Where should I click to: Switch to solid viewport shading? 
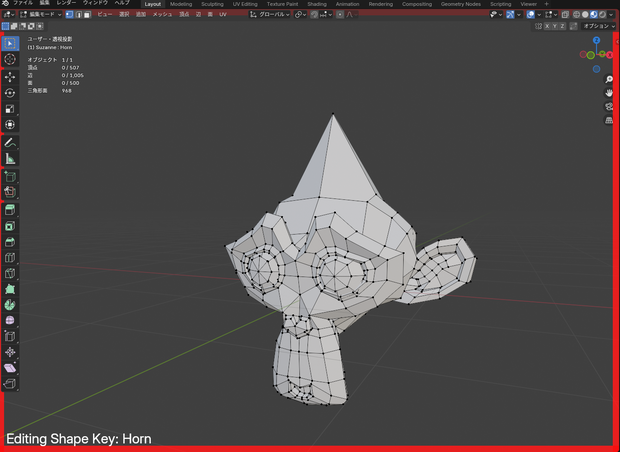coord(585,15)
